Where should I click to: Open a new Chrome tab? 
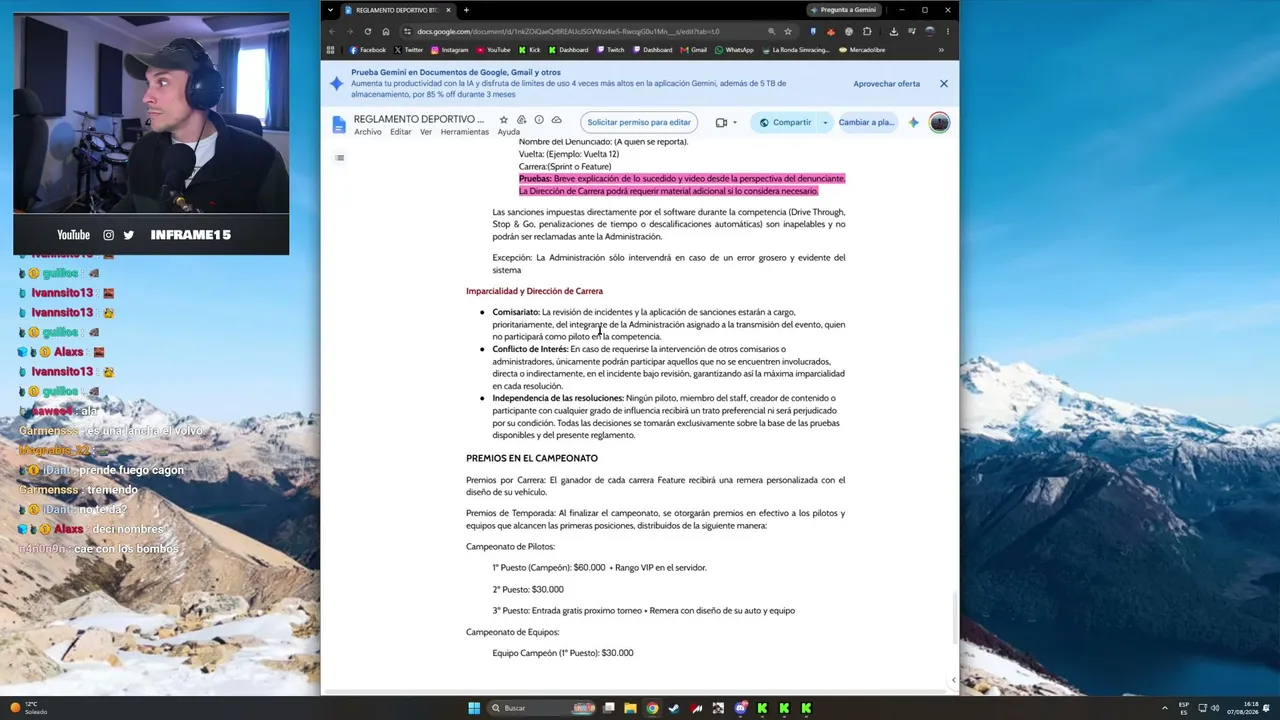[466, 10]
